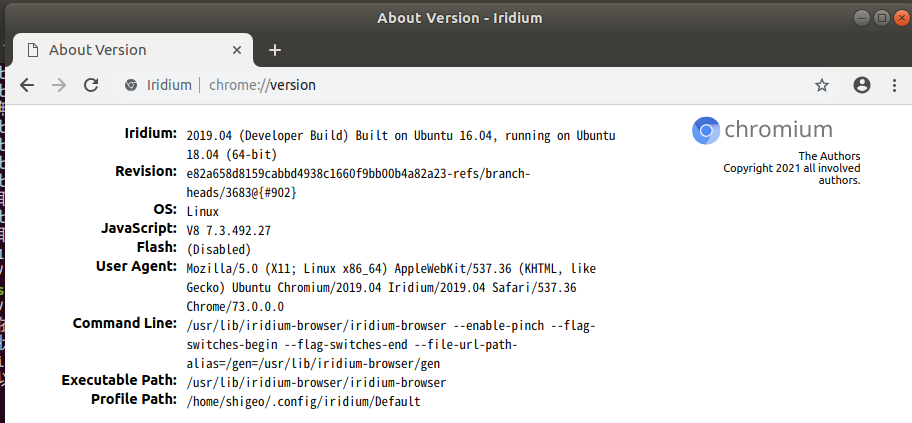
Task: Open the three-dot browser menu
Action: tap(895, 86)
